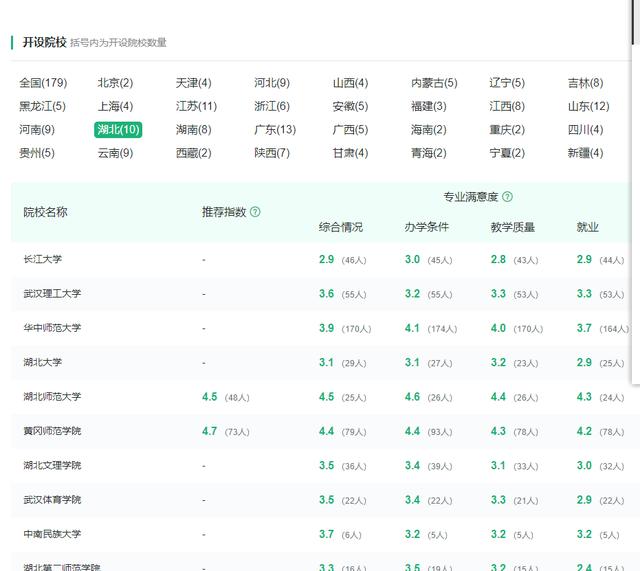640x571 pixels.
Task: Click 华中师范大学 overall score 3.9
Action: (x=327, y=328)
